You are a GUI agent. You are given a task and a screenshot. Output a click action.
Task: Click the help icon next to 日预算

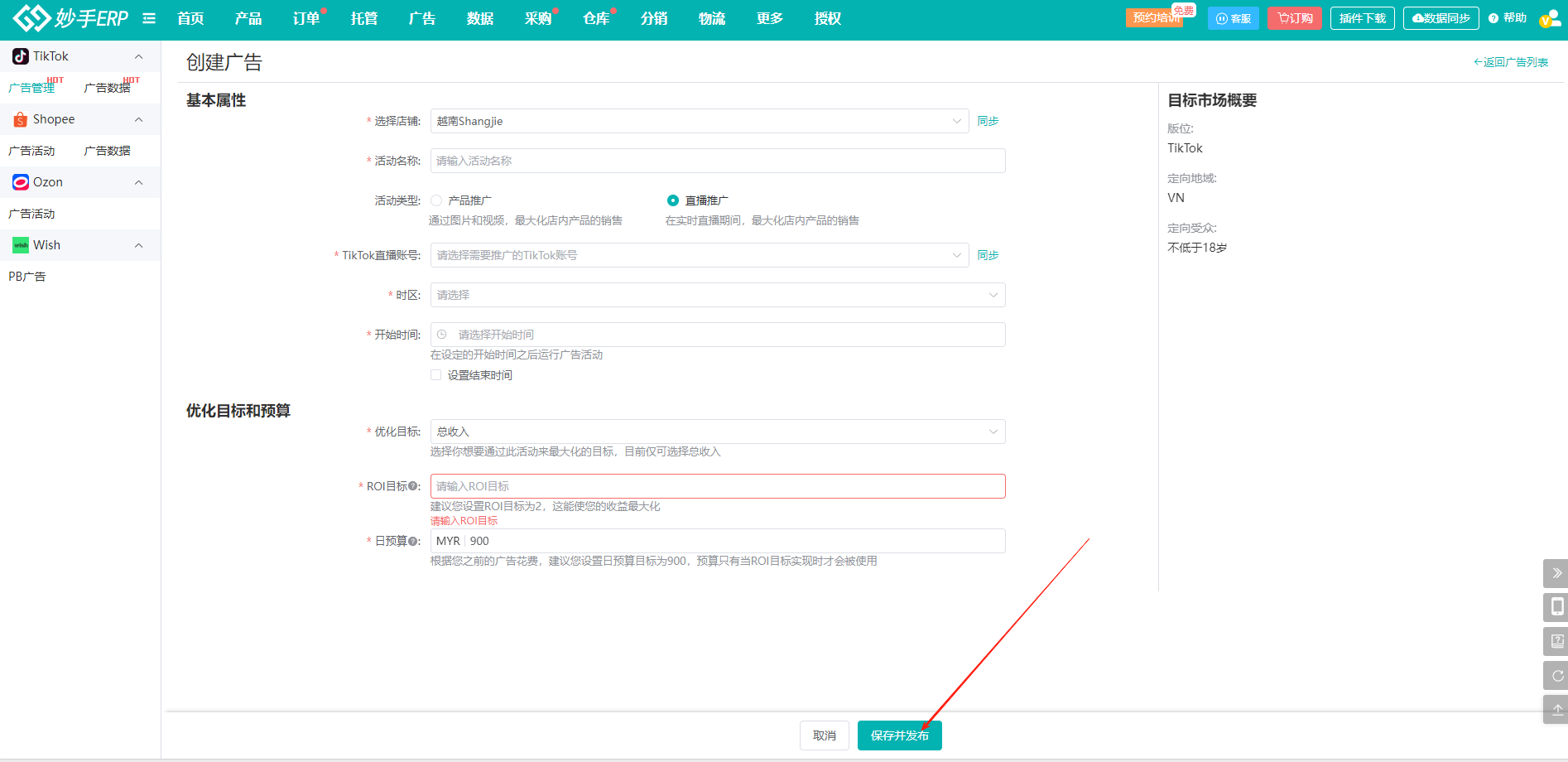click(413, 541)
